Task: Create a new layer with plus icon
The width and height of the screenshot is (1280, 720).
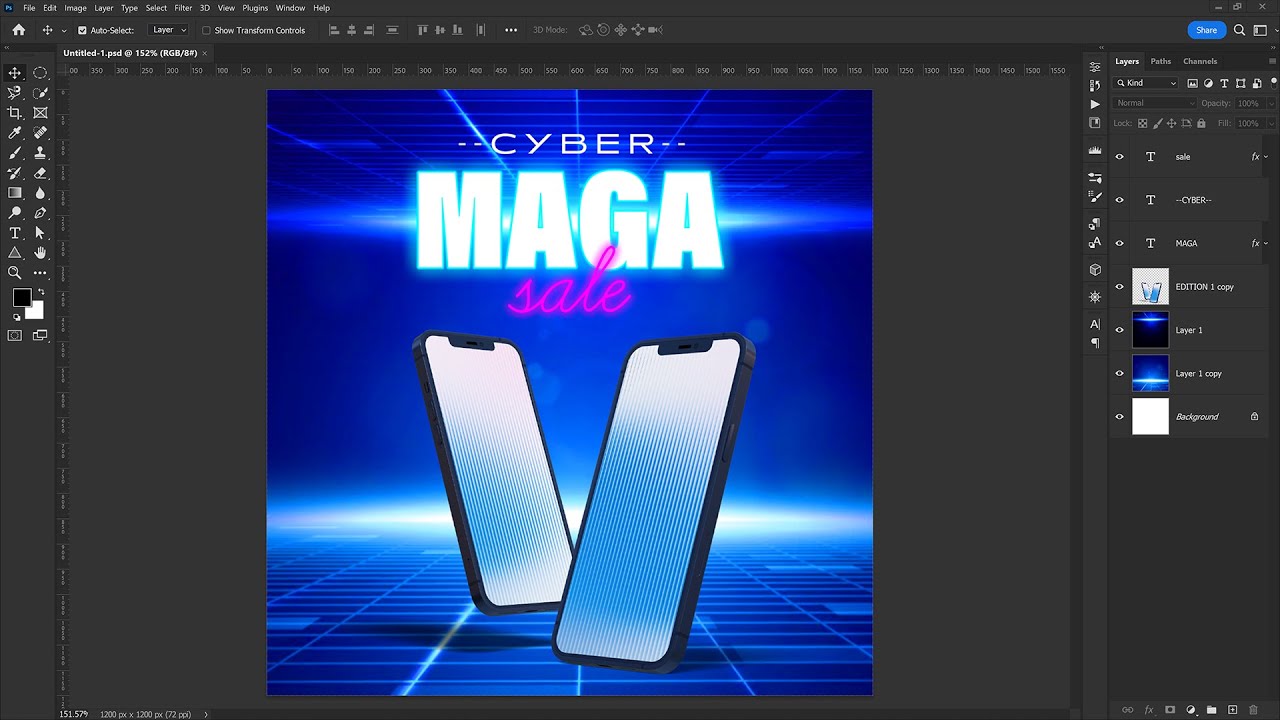Action: (1232, 710)
